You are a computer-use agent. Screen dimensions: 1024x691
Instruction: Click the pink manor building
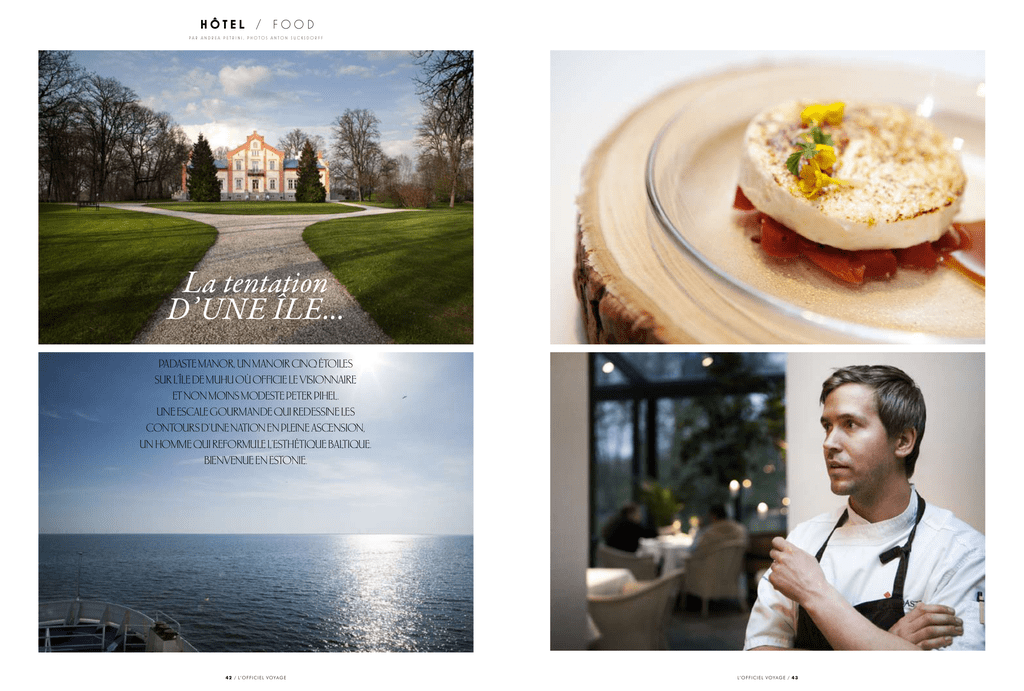point(255,169)
